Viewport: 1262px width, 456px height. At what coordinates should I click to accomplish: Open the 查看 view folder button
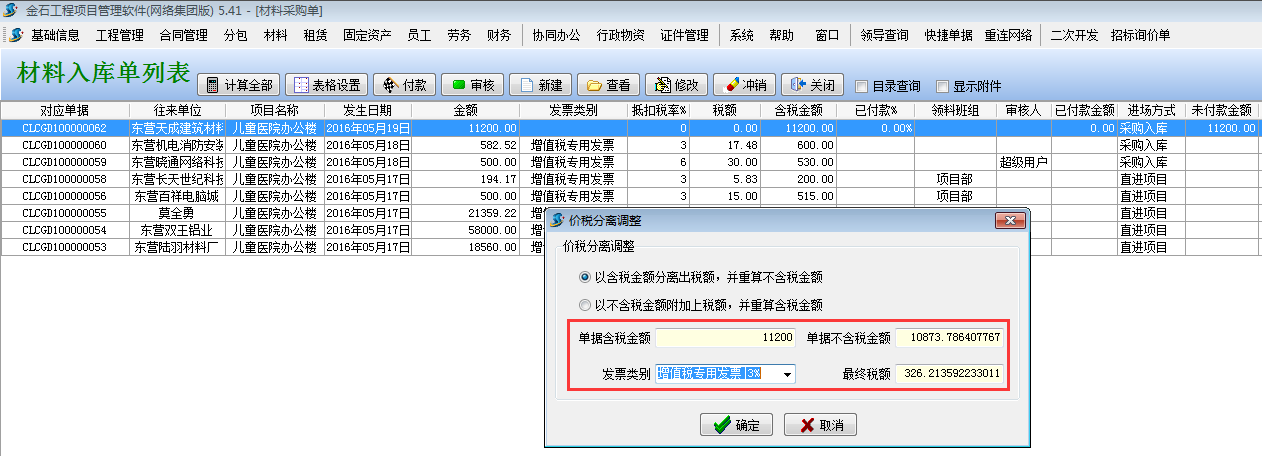point(608,85)
